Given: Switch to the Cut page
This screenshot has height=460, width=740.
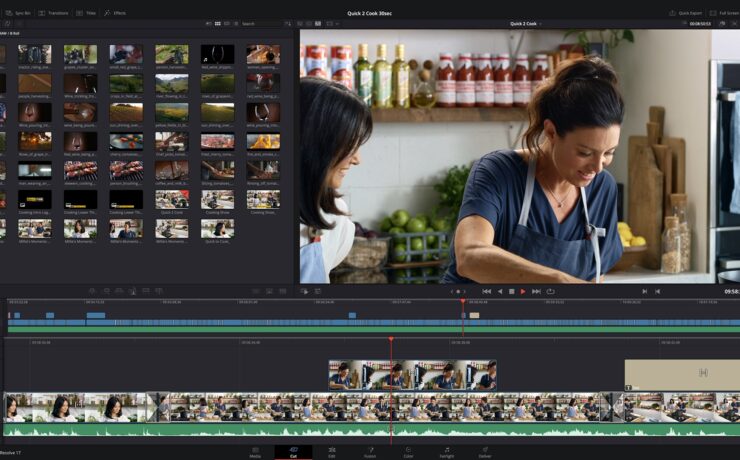Looking at the screenshot, I should [293, 452].
